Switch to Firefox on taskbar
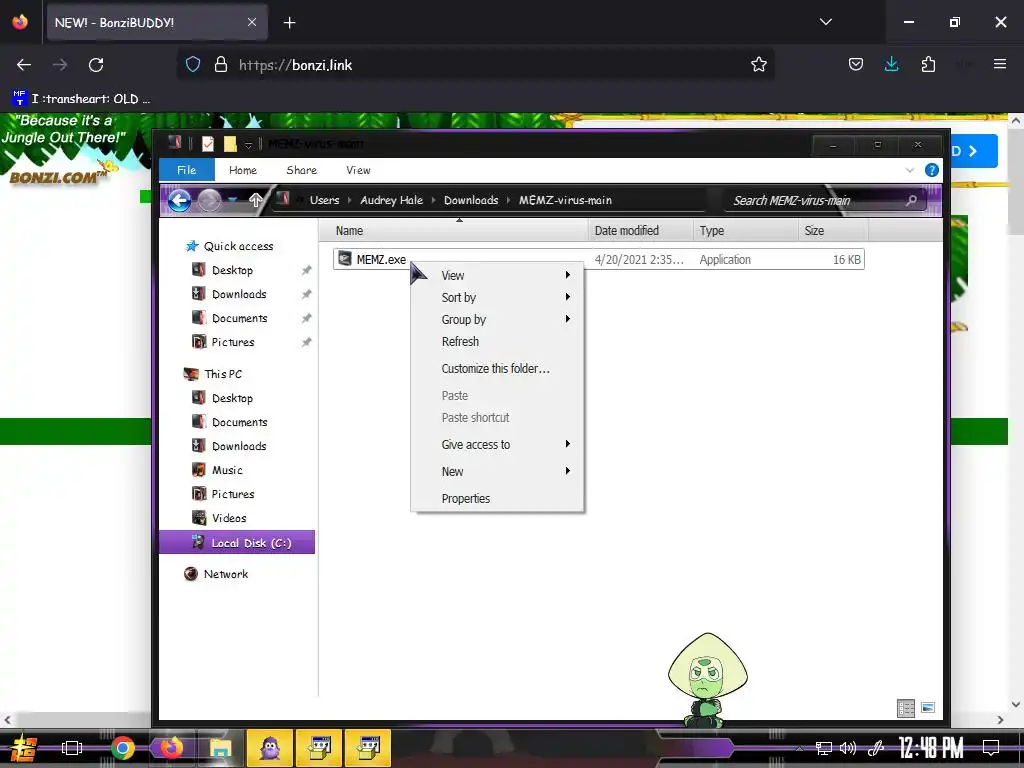 [x=171, y=748]
